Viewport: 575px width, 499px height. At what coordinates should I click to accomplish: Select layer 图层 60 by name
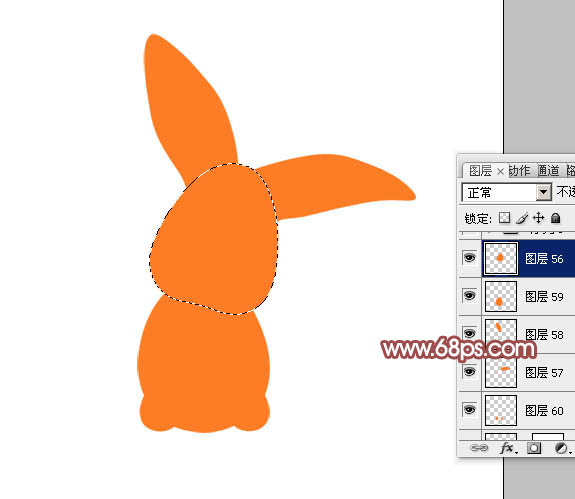click(x=544, y=411)
